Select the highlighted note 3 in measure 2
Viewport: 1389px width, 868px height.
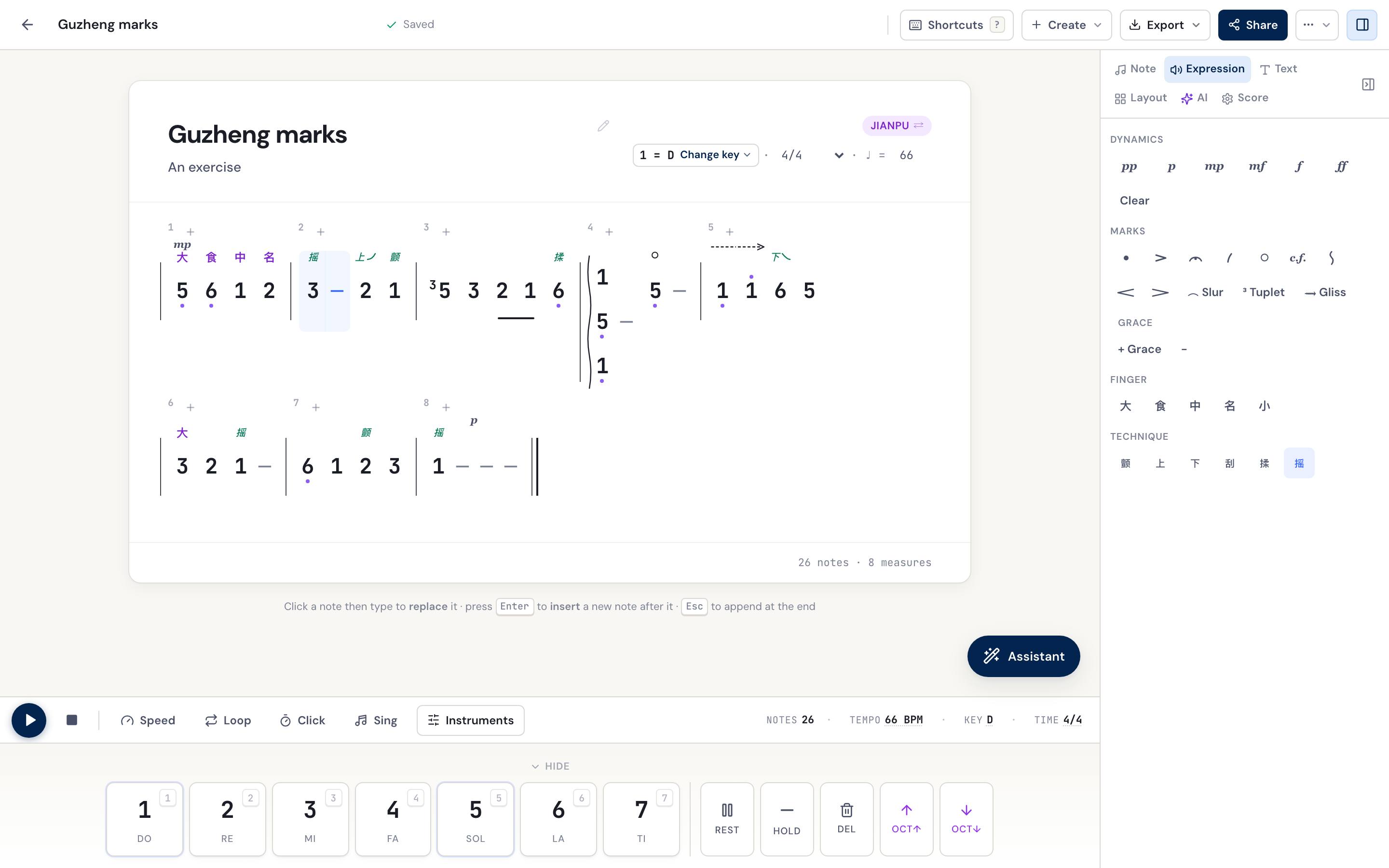click(313, 291)
